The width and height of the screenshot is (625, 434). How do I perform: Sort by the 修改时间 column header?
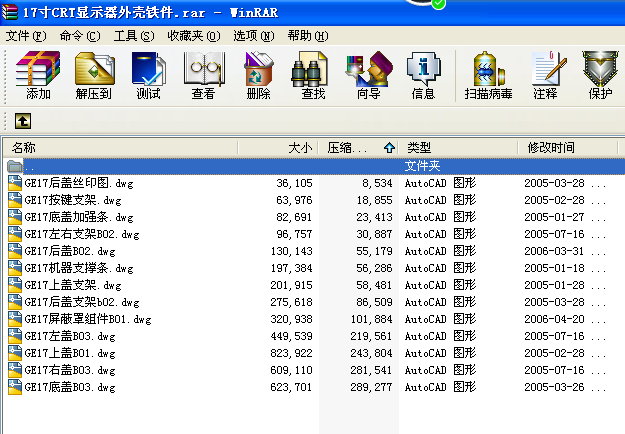568,148
